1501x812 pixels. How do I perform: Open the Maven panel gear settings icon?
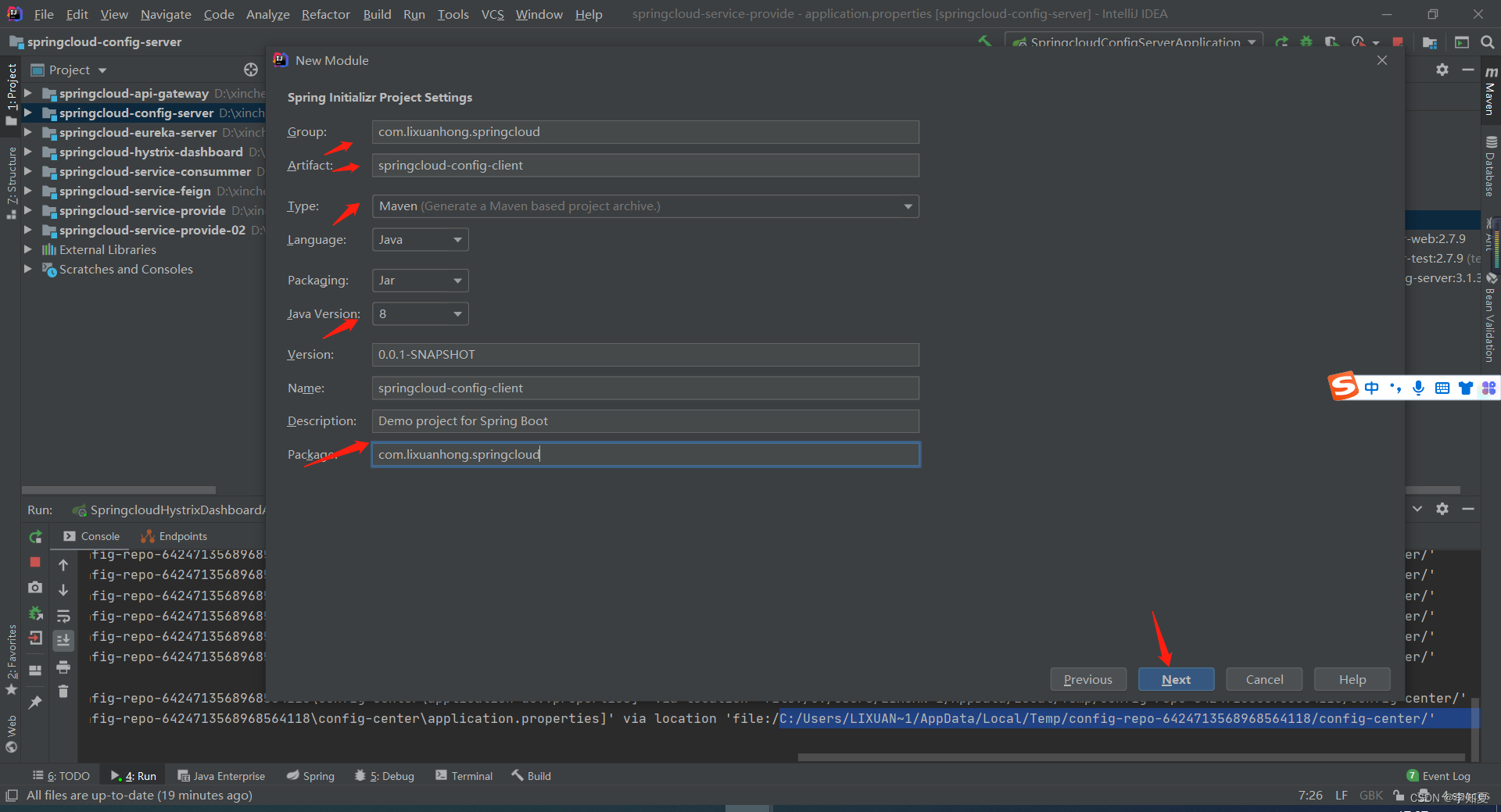pyautogui.click(x=1442, y=70)
